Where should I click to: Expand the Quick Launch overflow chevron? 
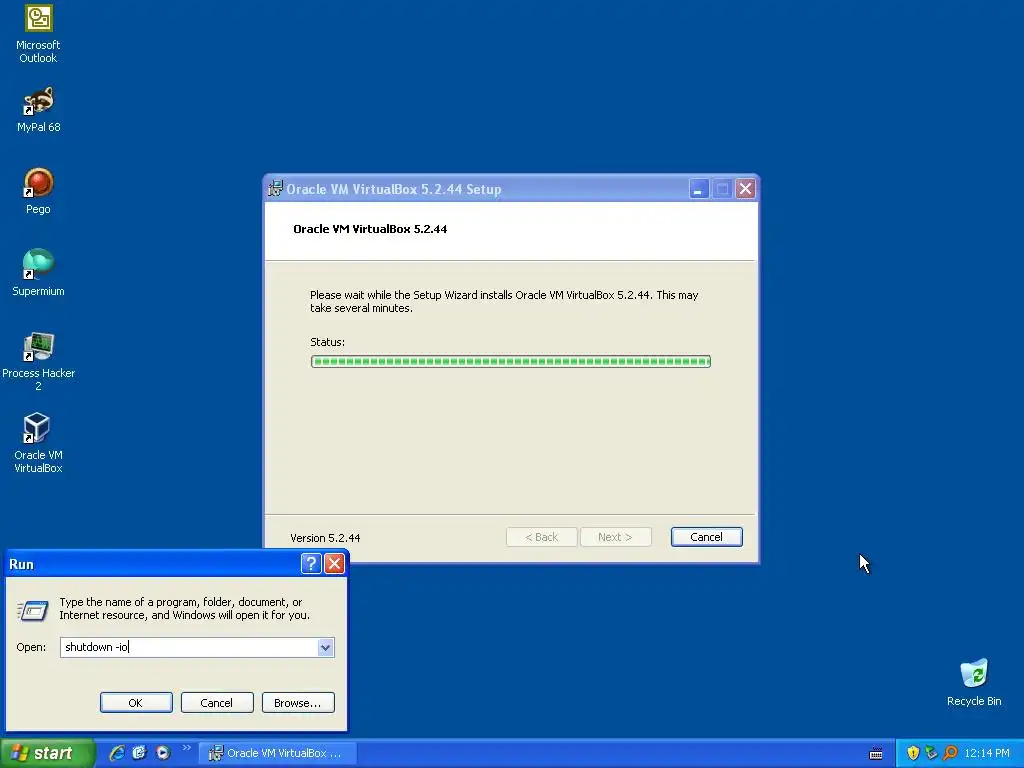point(187,748)
